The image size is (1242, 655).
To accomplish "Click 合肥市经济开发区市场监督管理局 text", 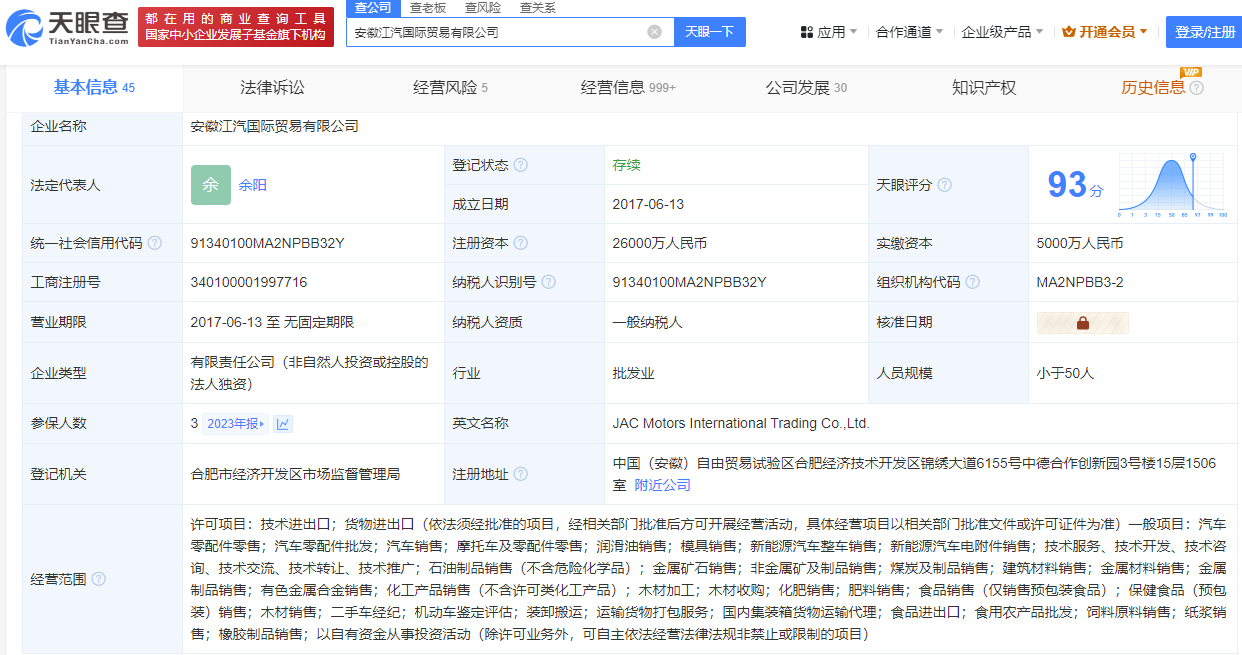I will 295,474.
